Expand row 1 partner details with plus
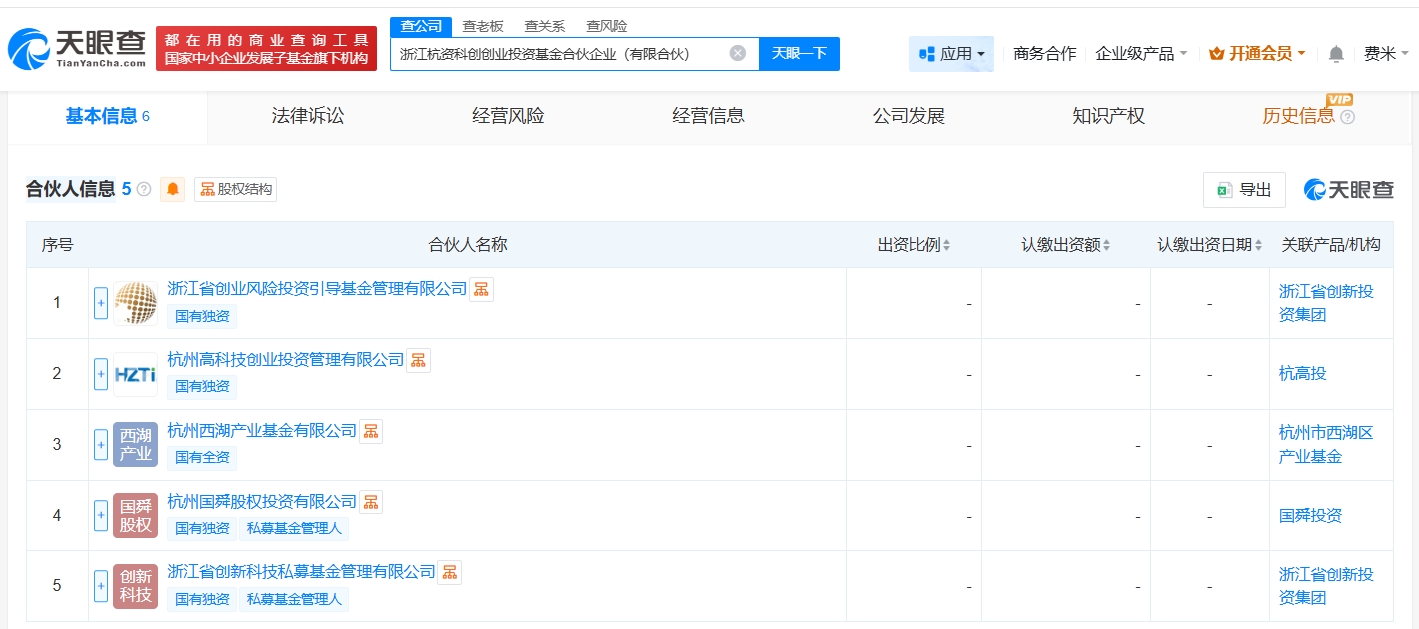Screen dimensions: 1419x629 101,303
